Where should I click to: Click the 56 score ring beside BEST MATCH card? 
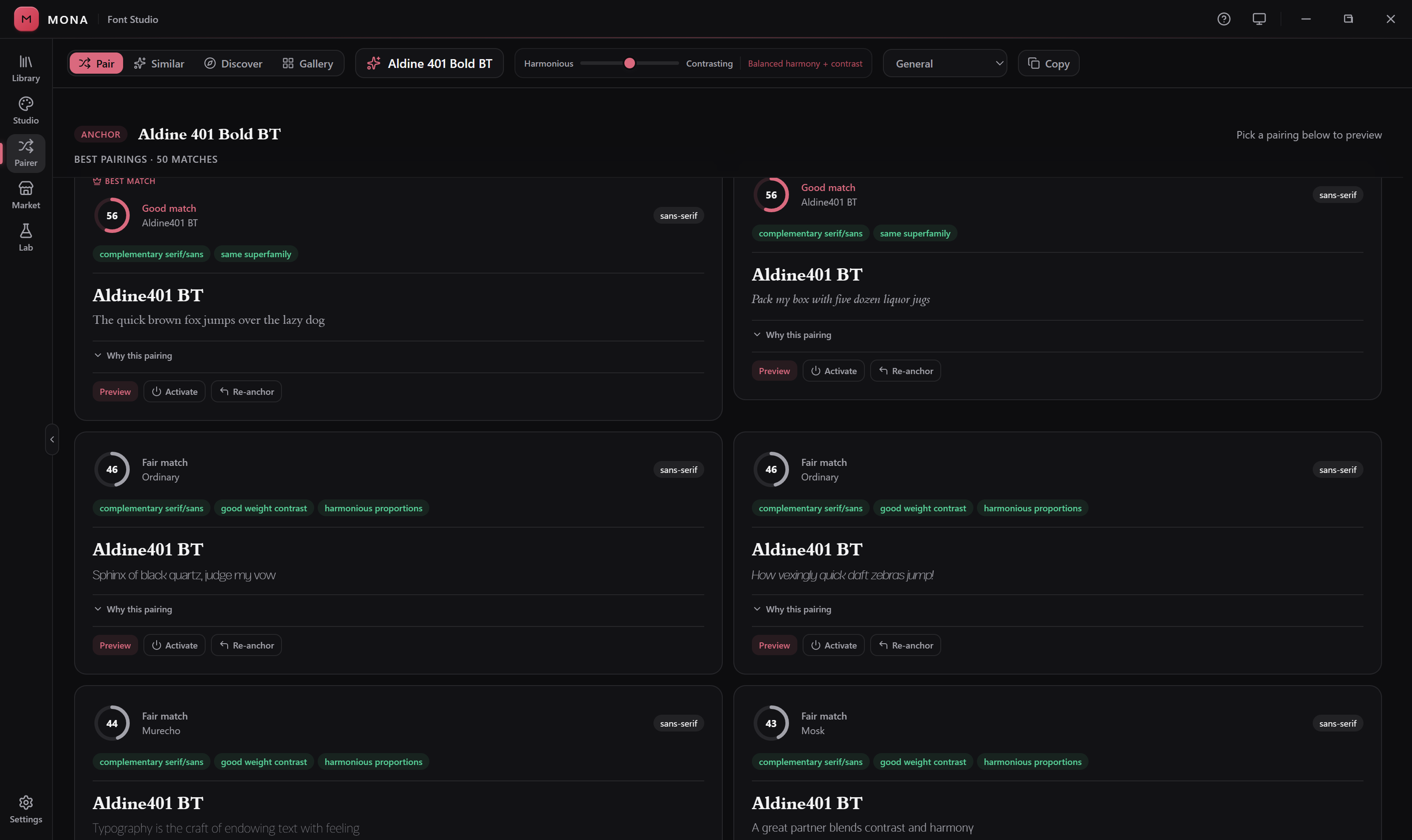[112, 216]
